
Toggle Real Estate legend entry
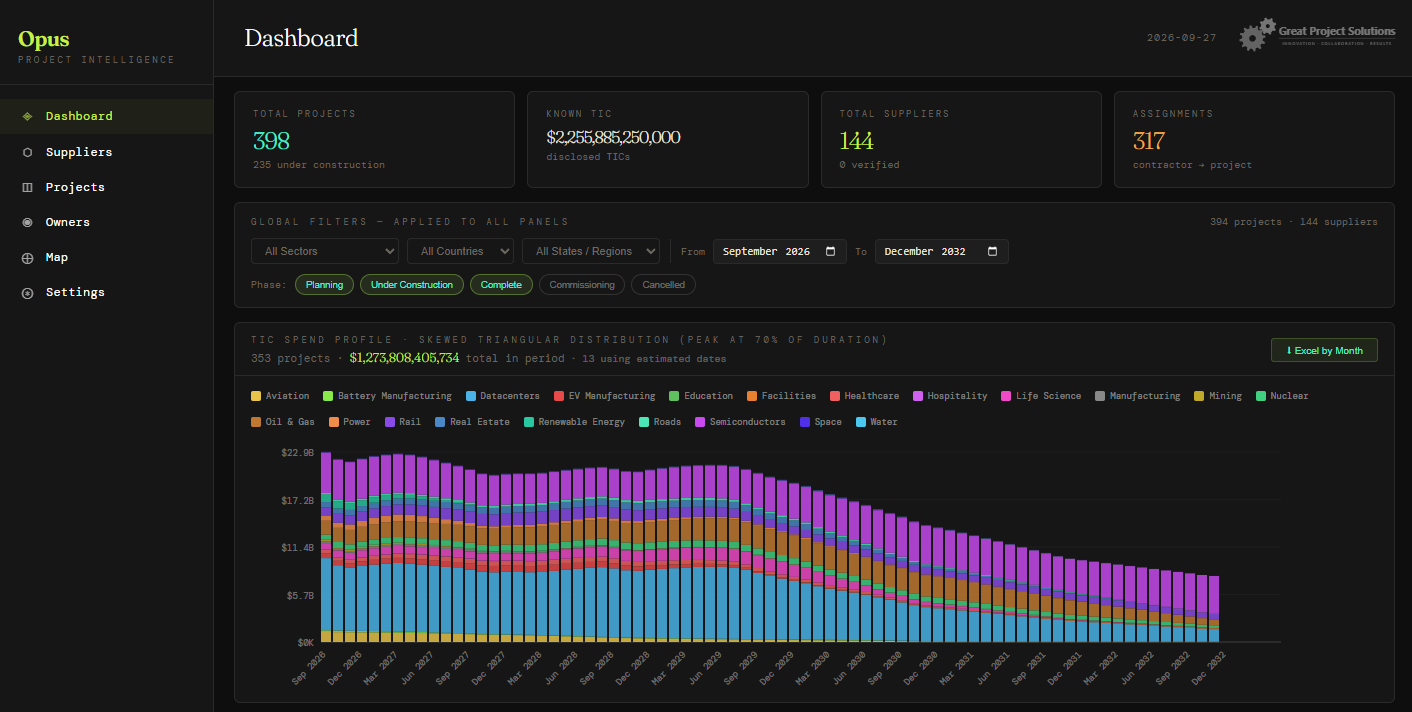(472, 422)
